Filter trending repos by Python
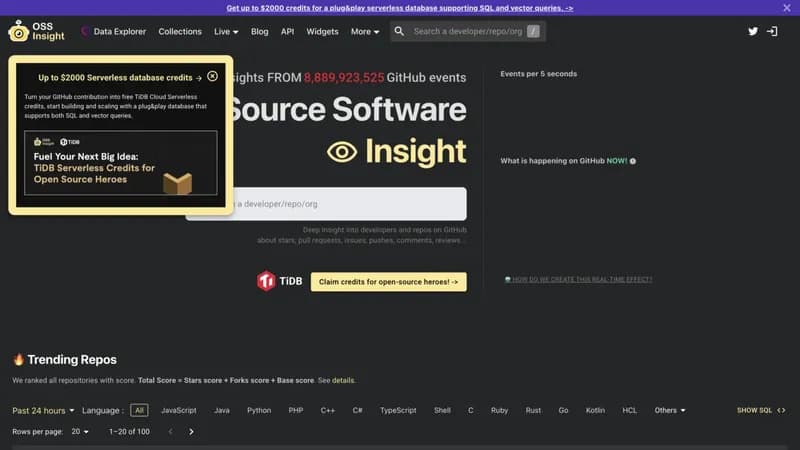This screenshot has width=800, height=450. point(259,410)
